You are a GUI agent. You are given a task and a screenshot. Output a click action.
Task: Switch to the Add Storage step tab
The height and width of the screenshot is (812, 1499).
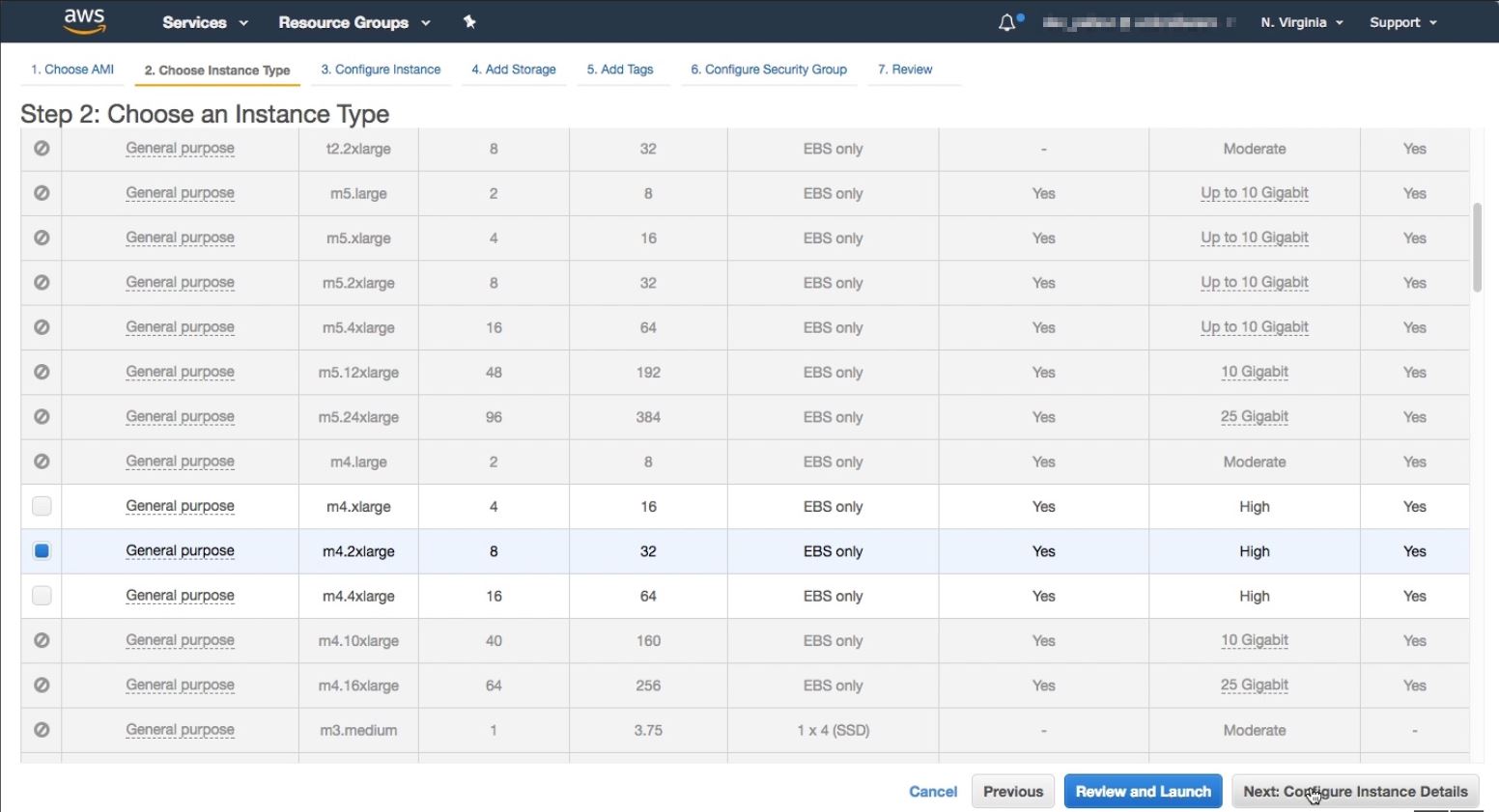point(514,70)
